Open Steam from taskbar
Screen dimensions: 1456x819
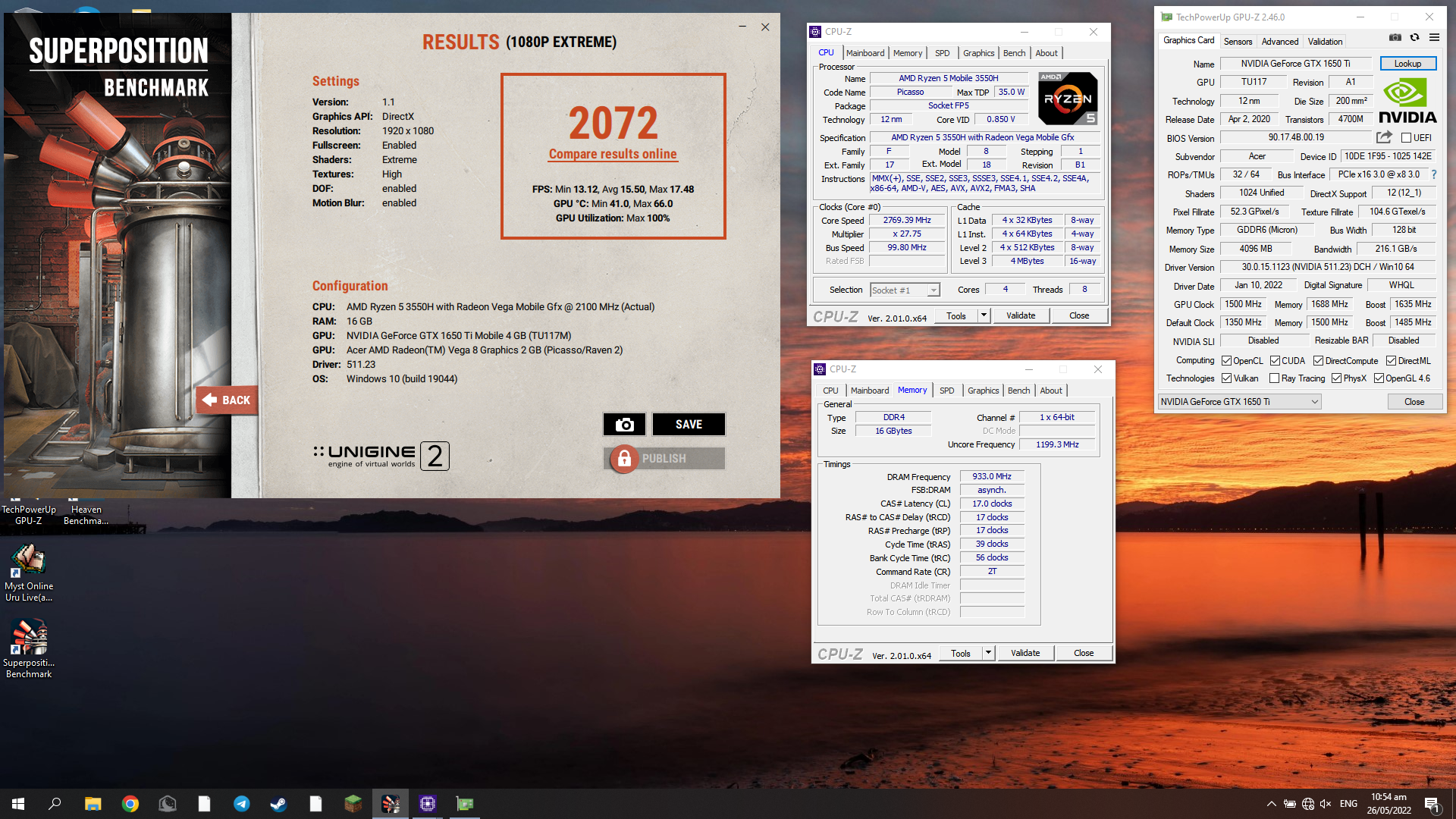(x=278, y=804)
